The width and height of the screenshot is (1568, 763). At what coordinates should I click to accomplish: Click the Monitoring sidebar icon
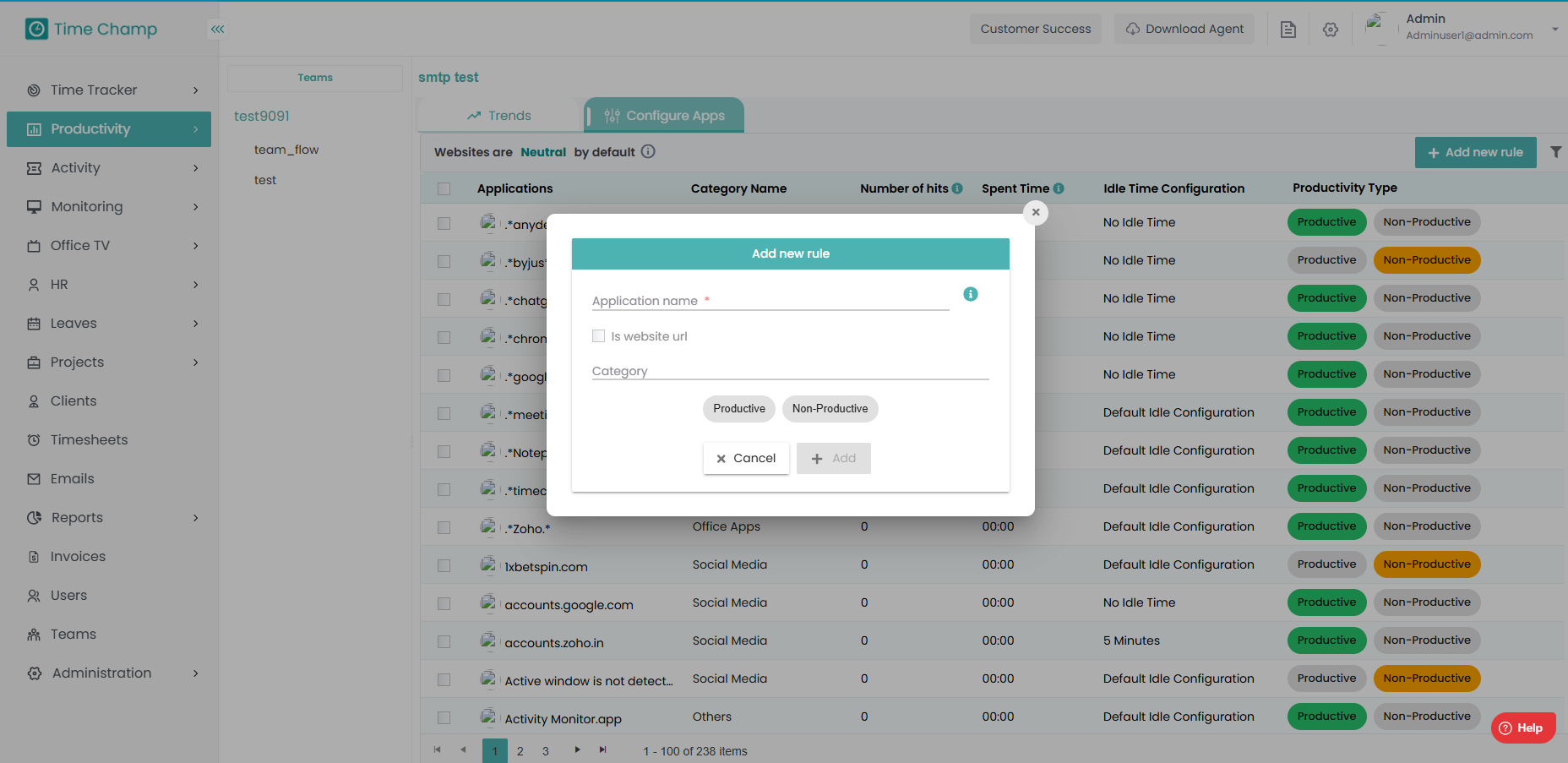pyautogui.click(x=34, y=207)
